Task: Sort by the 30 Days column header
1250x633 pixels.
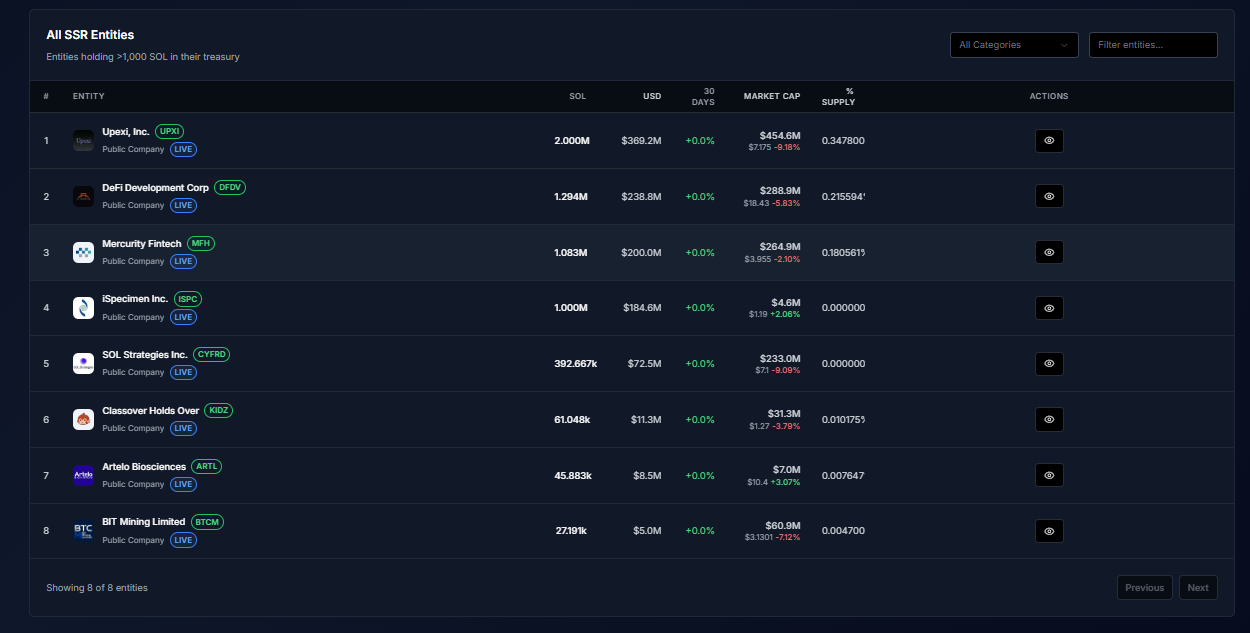Action: tap(703, 97)
